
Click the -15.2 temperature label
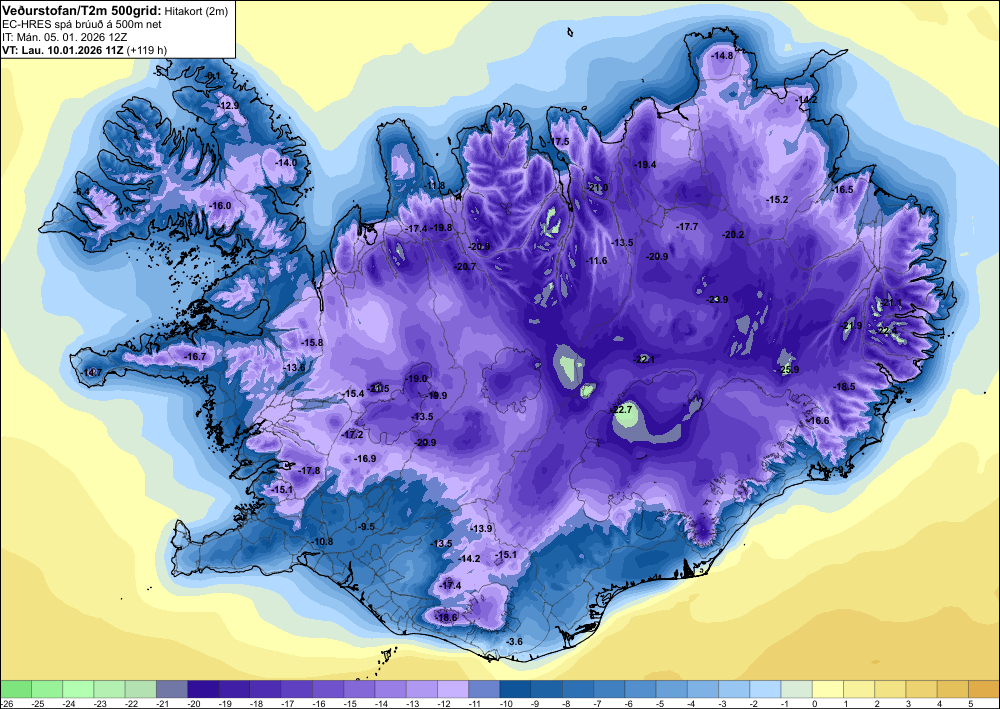click(x=777, y=200)
